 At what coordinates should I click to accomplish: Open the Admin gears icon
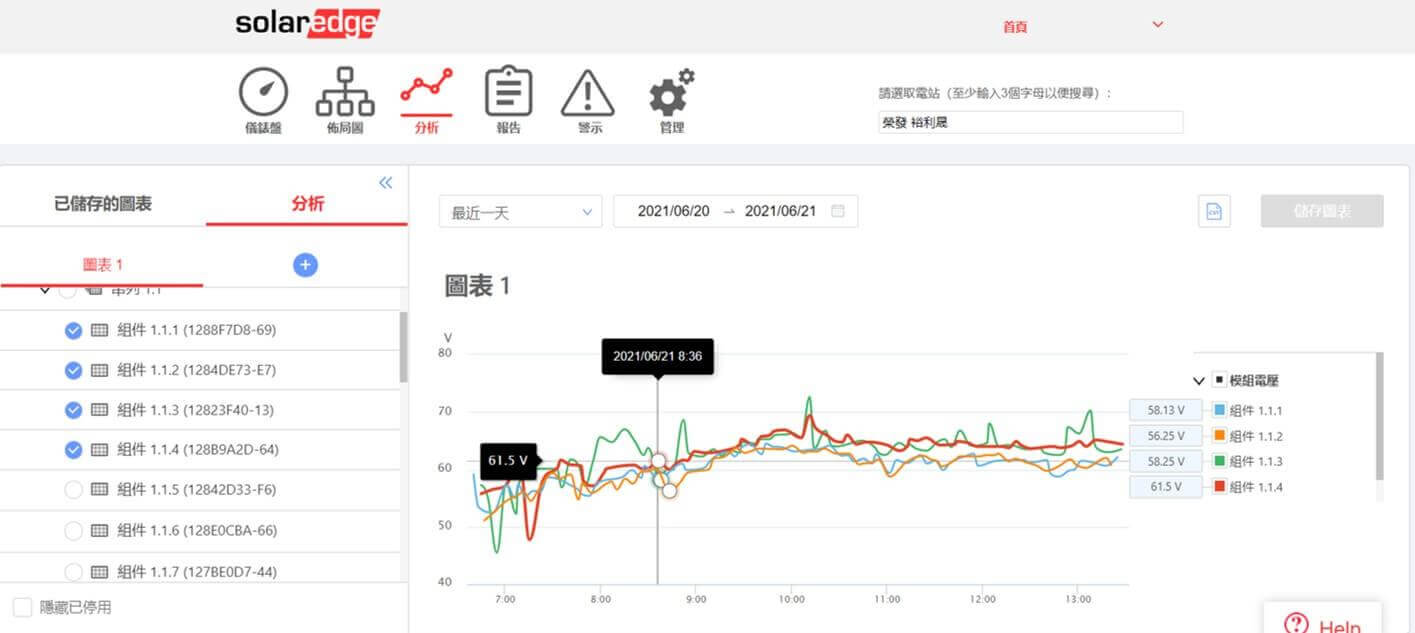point(671,93)
